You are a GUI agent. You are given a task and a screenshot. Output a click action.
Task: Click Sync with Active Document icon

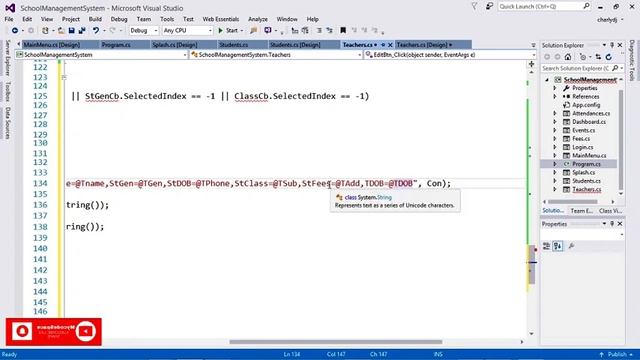pyautogui.click(x=598, y=57)
